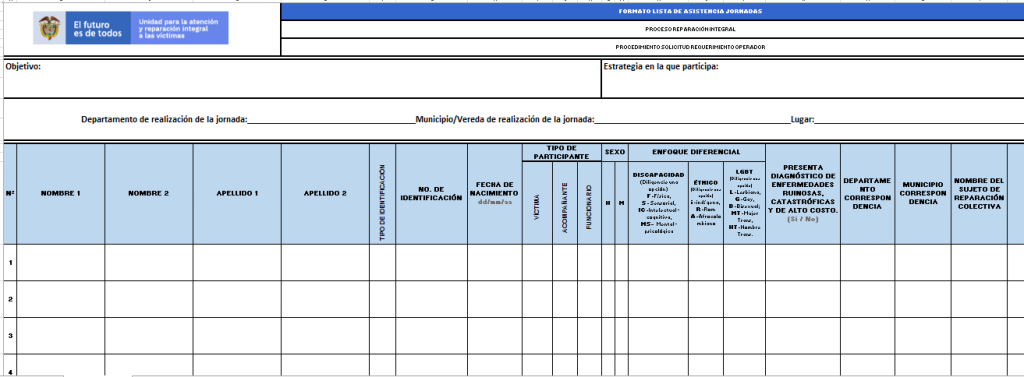The width and height of the screenshot is (1024, 377).
Task: Select the FECHA DE NACIMIENTO header cell
Action: pos(494,194)
